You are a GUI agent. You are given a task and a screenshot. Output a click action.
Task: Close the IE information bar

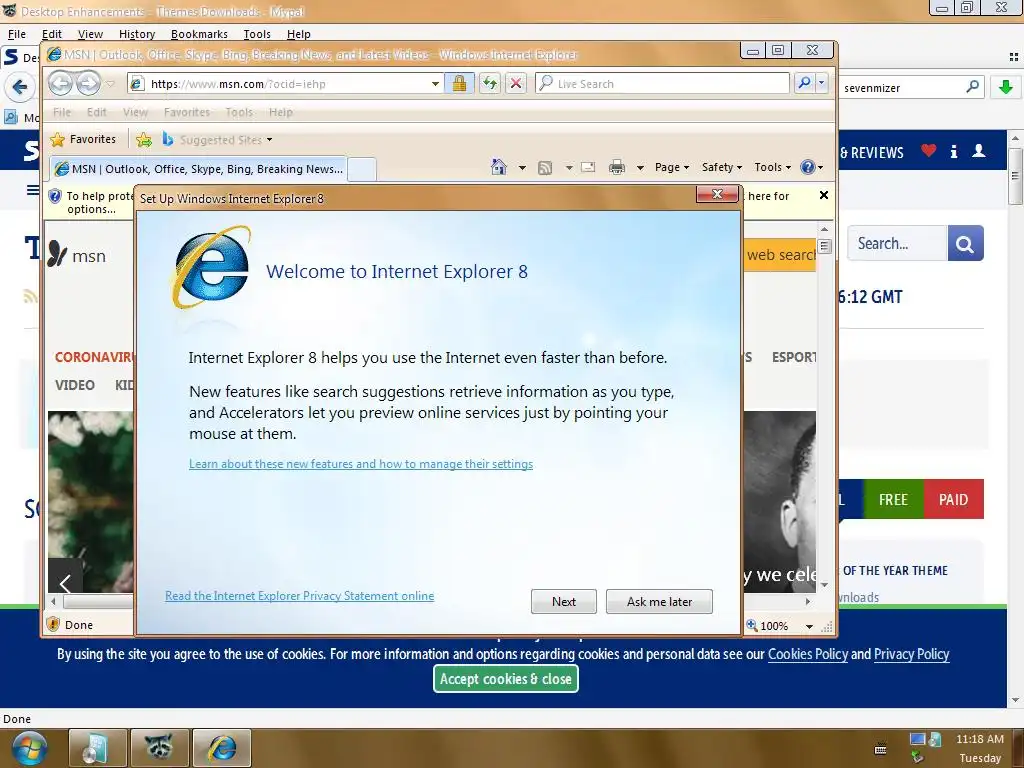824,195
